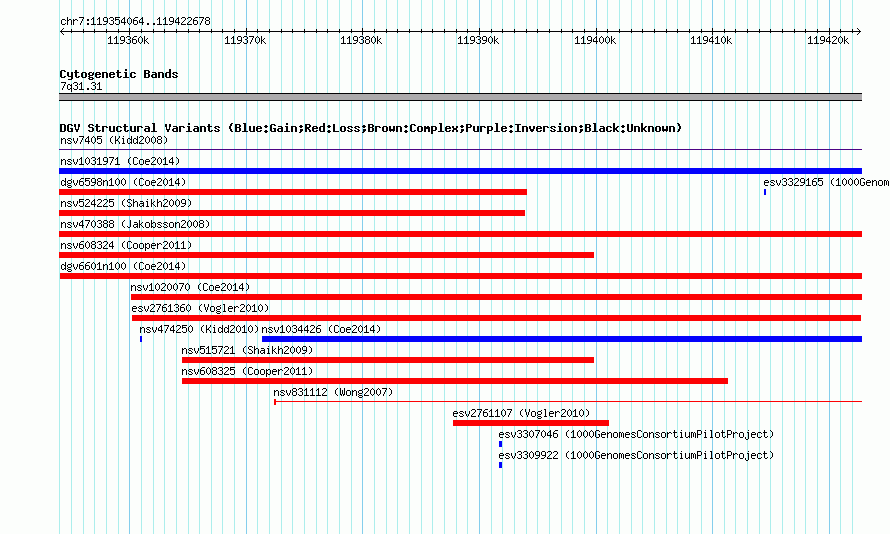Screen dimensions: 890x534
Task: Click the 7q31.31 band label
Action: click(x=81, y=86)
